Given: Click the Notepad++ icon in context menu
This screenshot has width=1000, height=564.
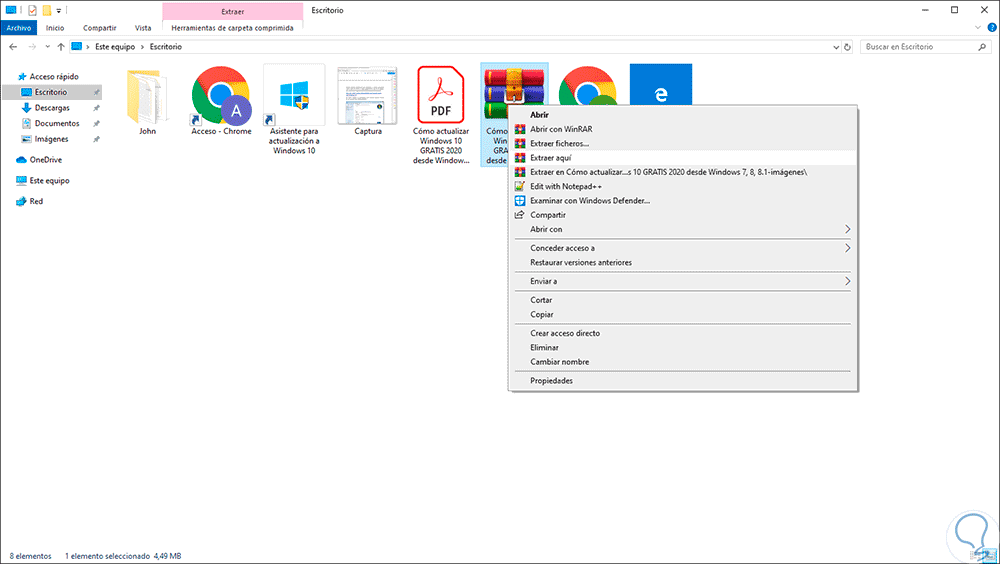Looking at the screenshot, I should [x=520, y=186].
